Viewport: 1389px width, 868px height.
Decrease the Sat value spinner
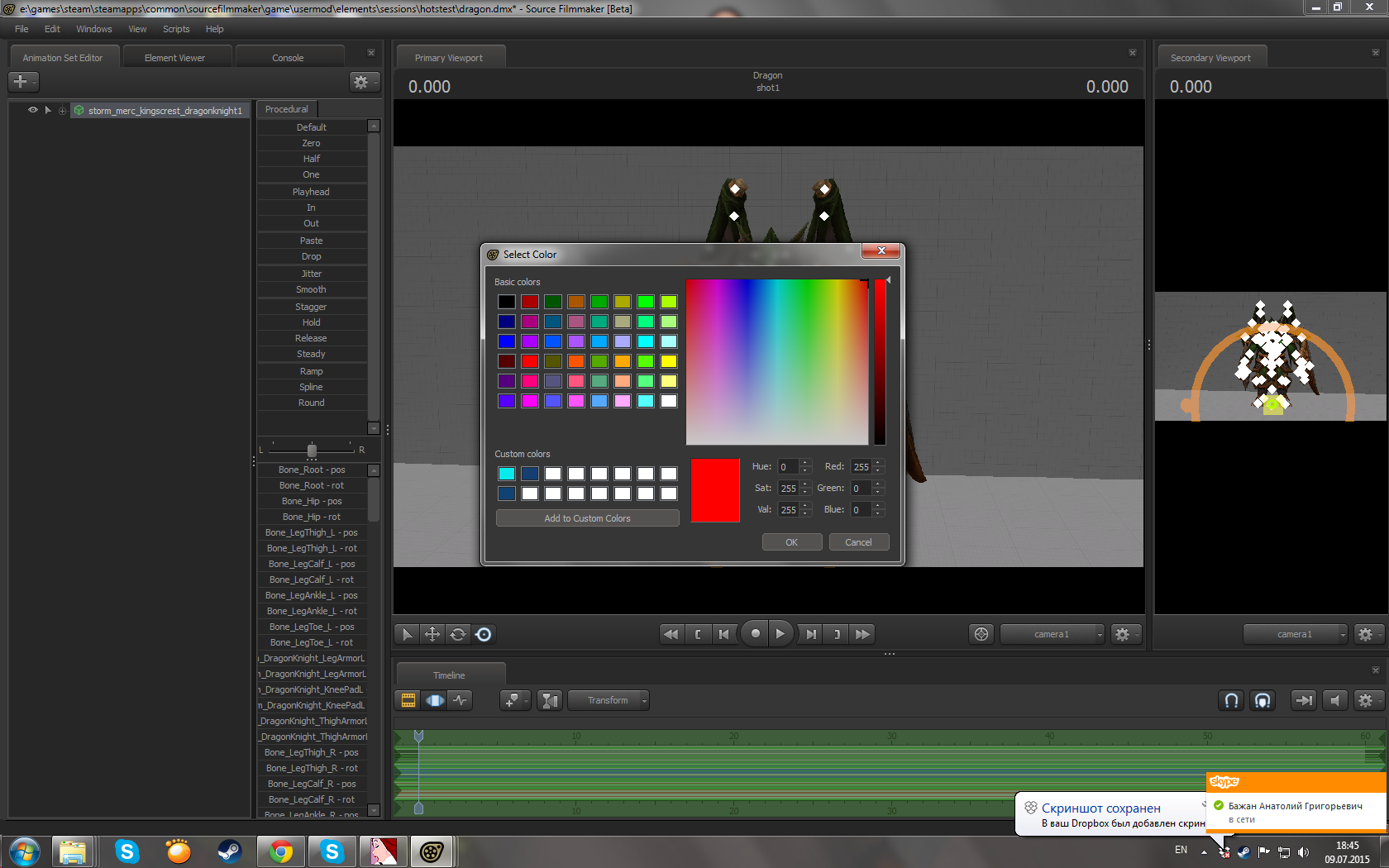pos(806,493)
